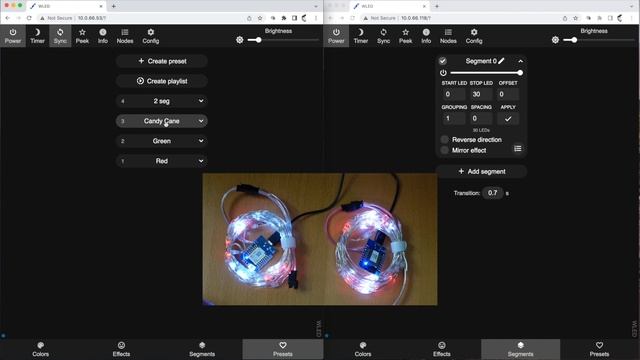Adjust left window Brightness slider
The width and height of the screenshot is (640, 360).
point(282,40)
